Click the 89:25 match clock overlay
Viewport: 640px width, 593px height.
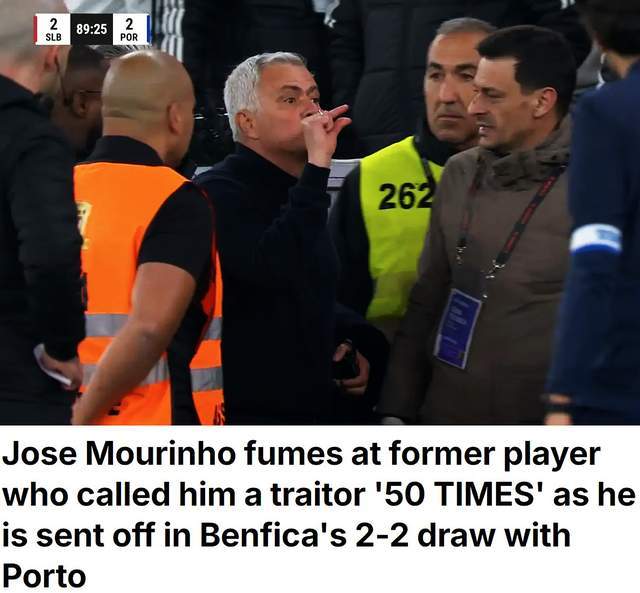click(91, 29)
